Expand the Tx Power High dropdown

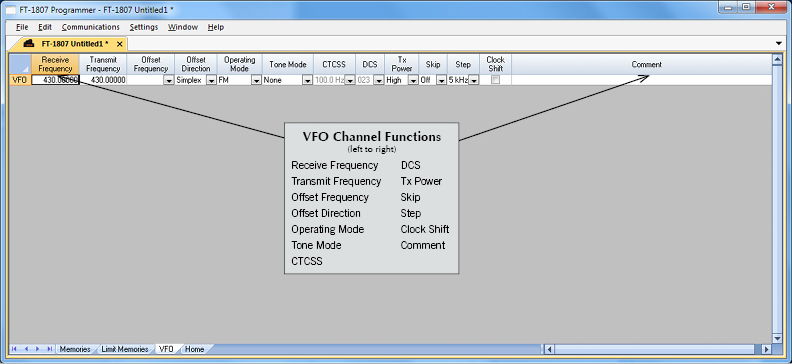413,80
